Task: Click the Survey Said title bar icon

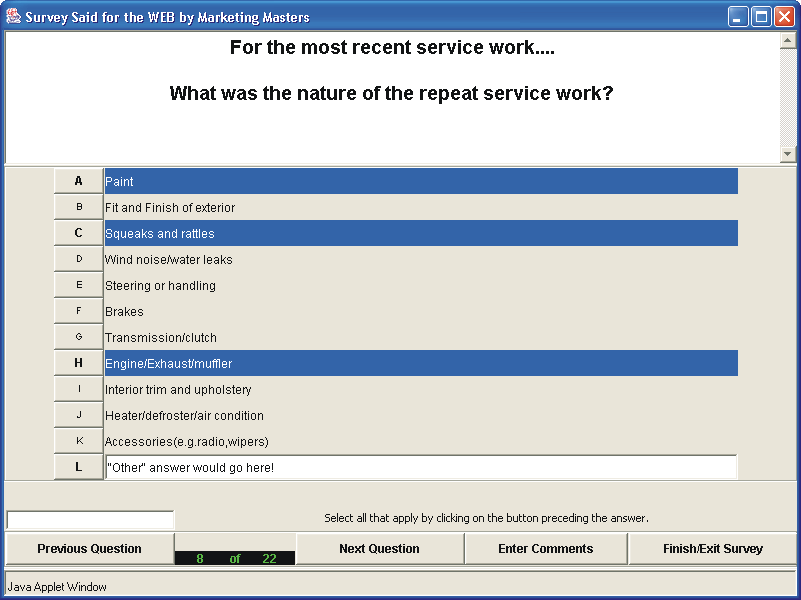Action: click(x=13, y=16)
